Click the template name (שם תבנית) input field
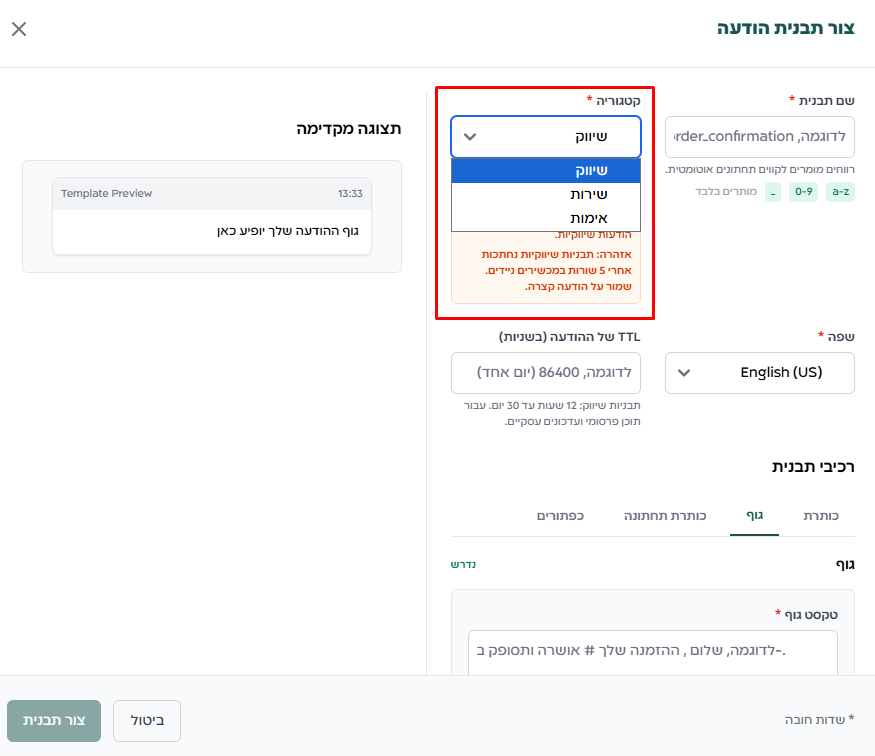 point(759,136)
